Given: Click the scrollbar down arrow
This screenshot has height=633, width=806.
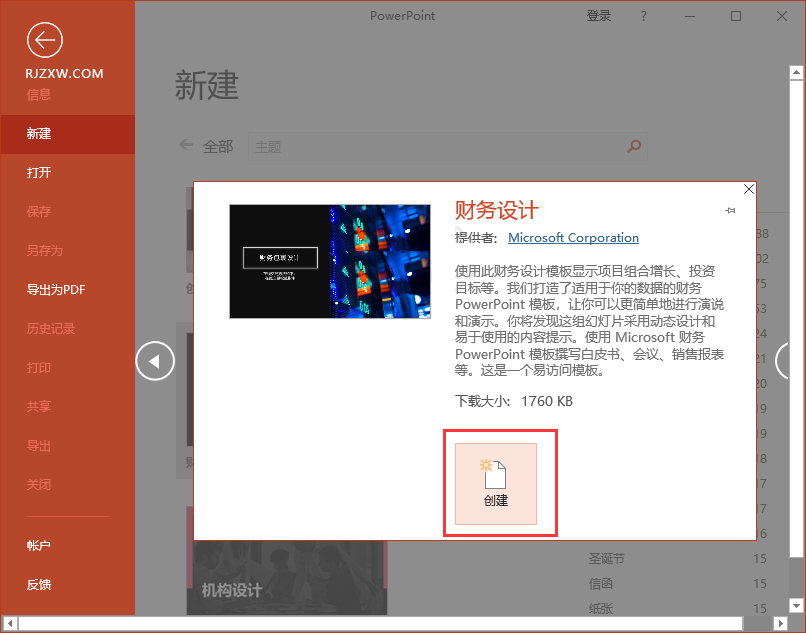Looking at the screenshot, I should pyautogui.click(x=796, y=607).
